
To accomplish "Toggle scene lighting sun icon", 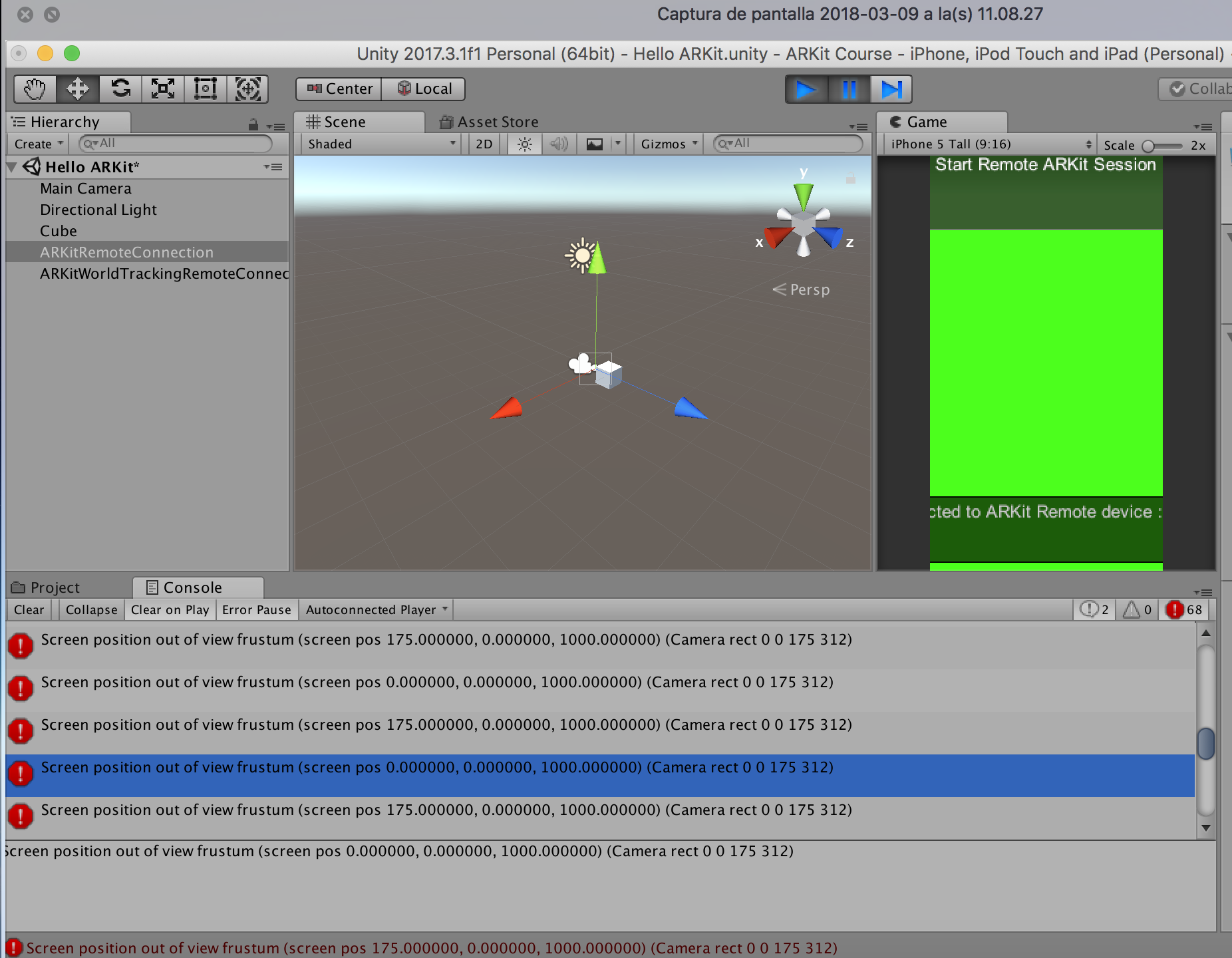I will [524, 144].
